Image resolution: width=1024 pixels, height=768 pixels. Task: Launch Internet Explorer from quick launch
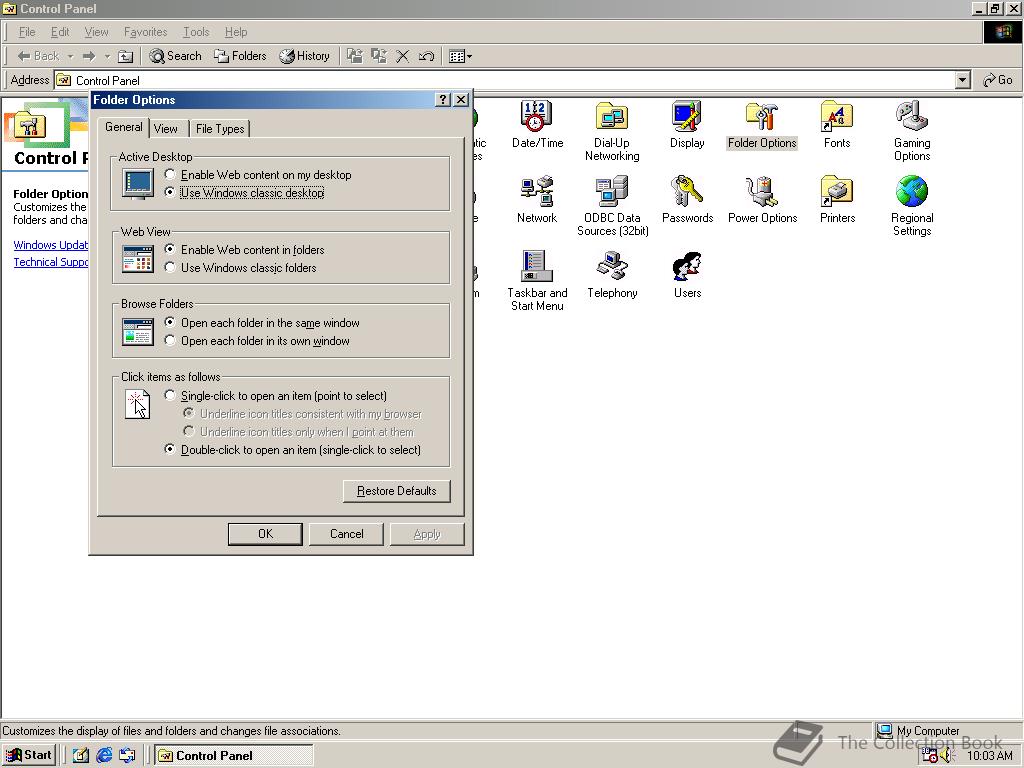pos(104,756)
